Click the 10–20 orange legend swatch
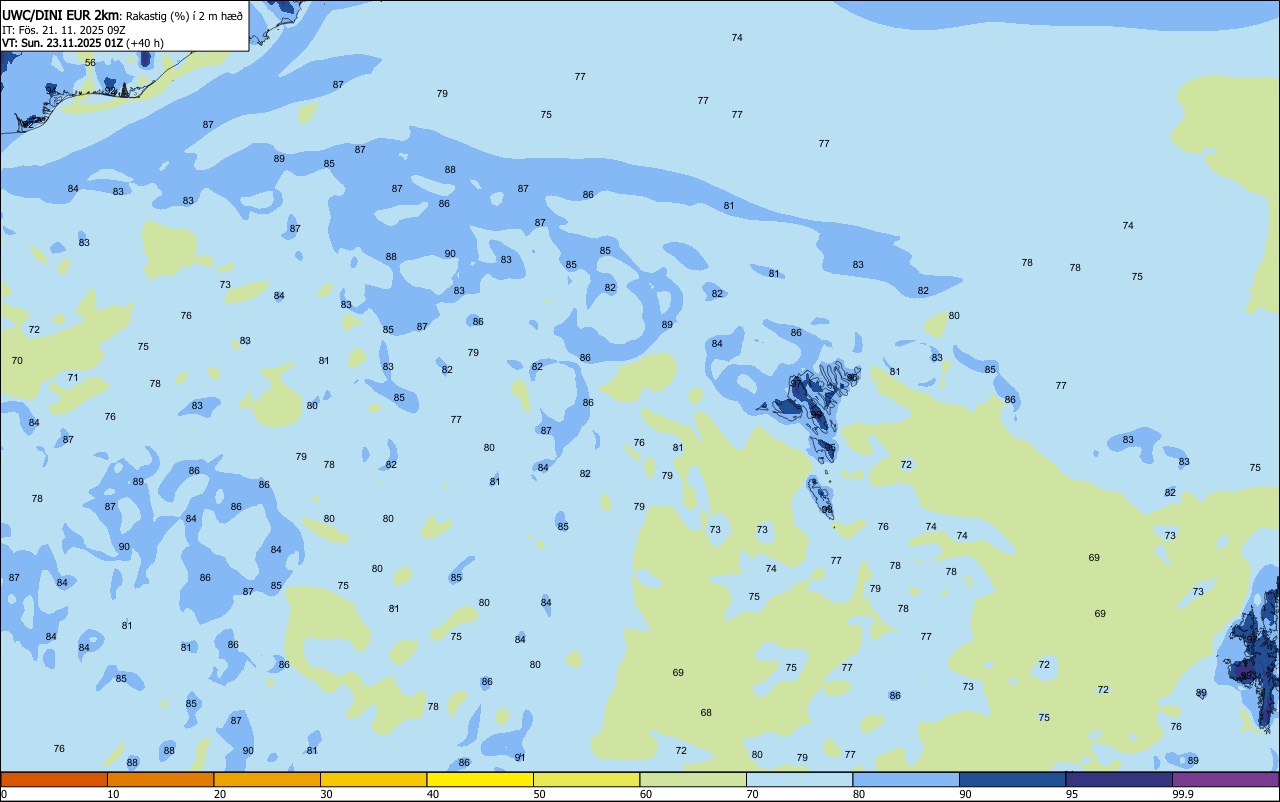Image resolution: width=1280 pixels, height=802 pixels. 160,779
